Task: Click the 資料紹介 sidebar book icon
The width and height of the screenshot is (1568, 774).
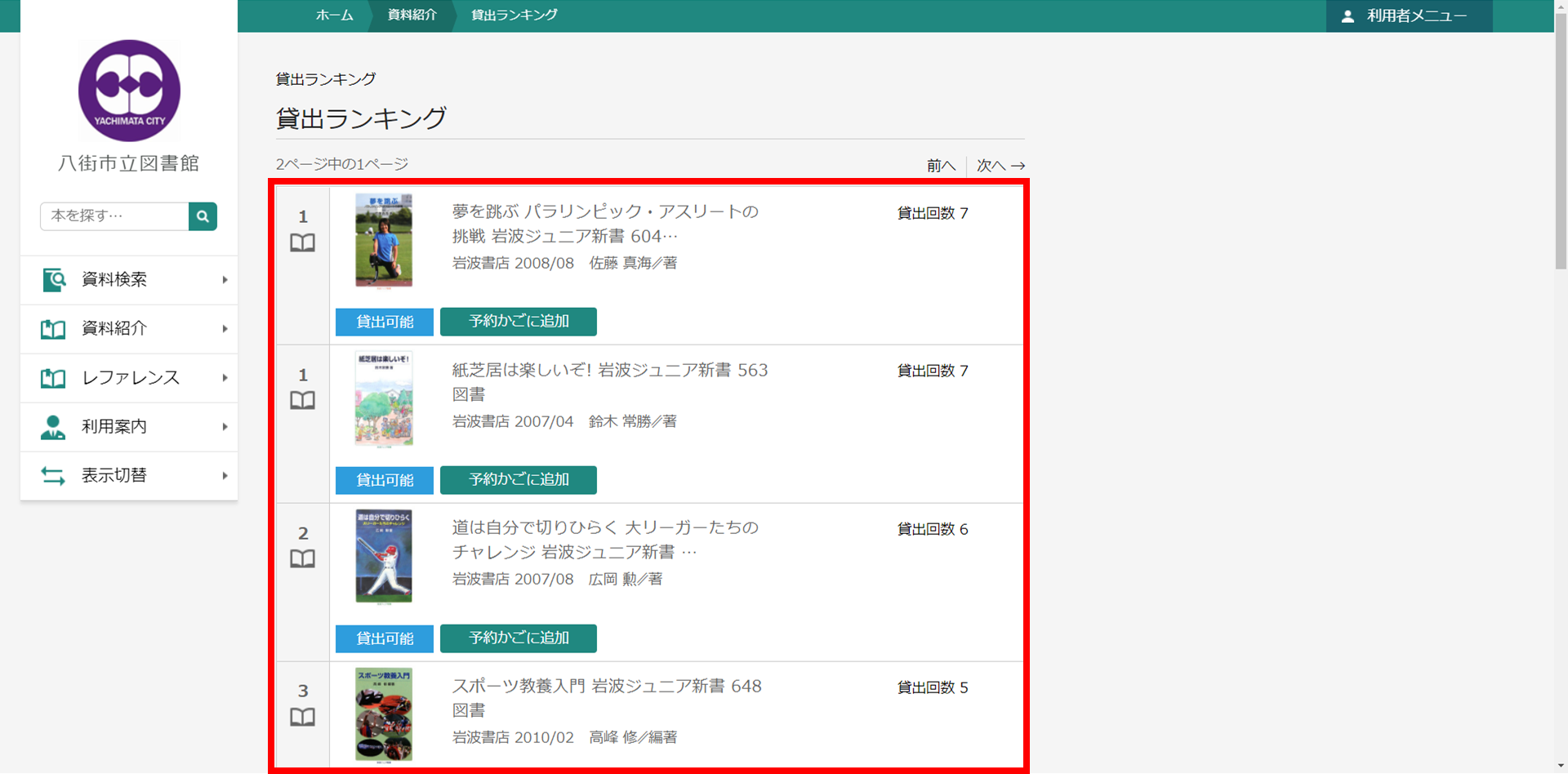Action: pyautogui.click(x=54, y=329)
